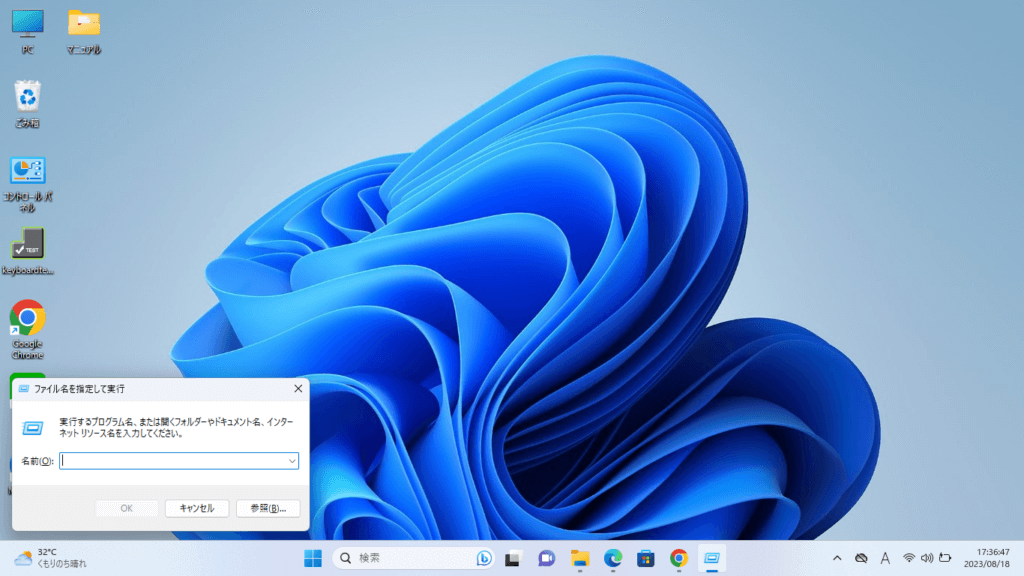
Task: Click the 参照(B)... browse button
Action: pyautogui.click(x=268, y=508)
